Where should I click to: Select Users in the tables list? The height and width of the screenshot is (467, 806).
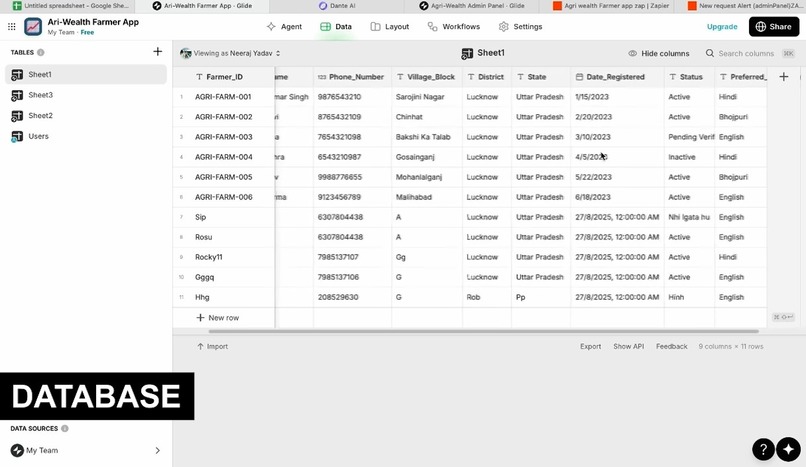pyautogui.click(x=86, y=136)
